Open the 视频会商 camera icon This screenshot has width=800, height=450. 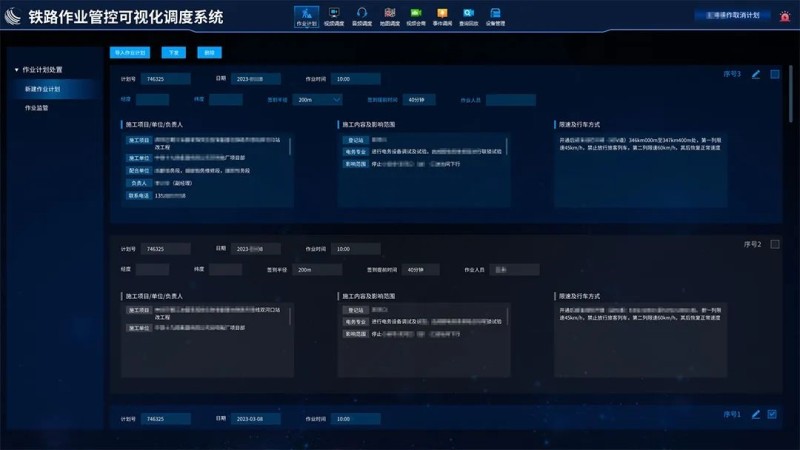415,16
